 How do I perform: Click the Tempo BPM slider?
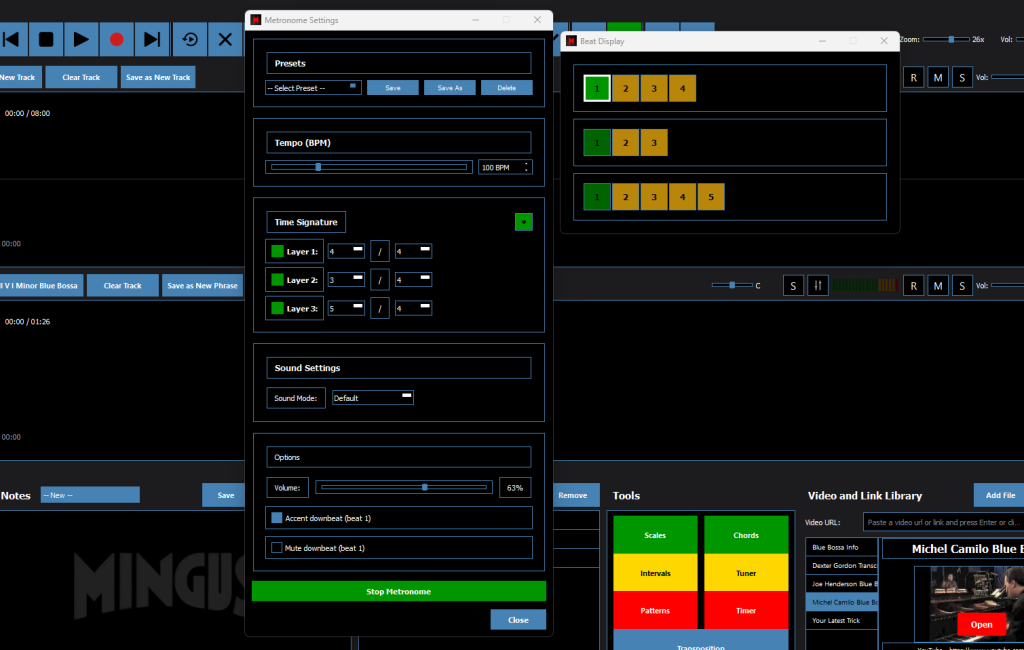tap(367, 167)
